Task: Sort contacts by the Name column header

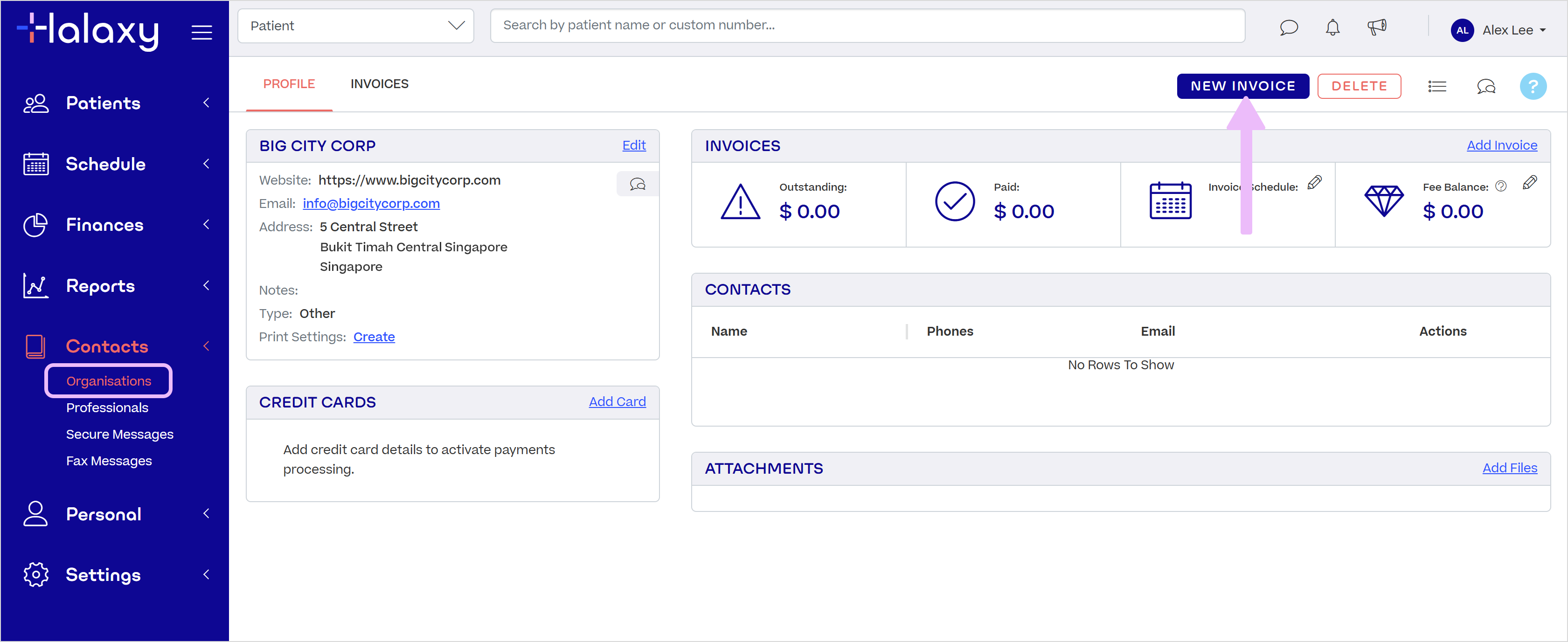Action: click(x=728, y=331)
